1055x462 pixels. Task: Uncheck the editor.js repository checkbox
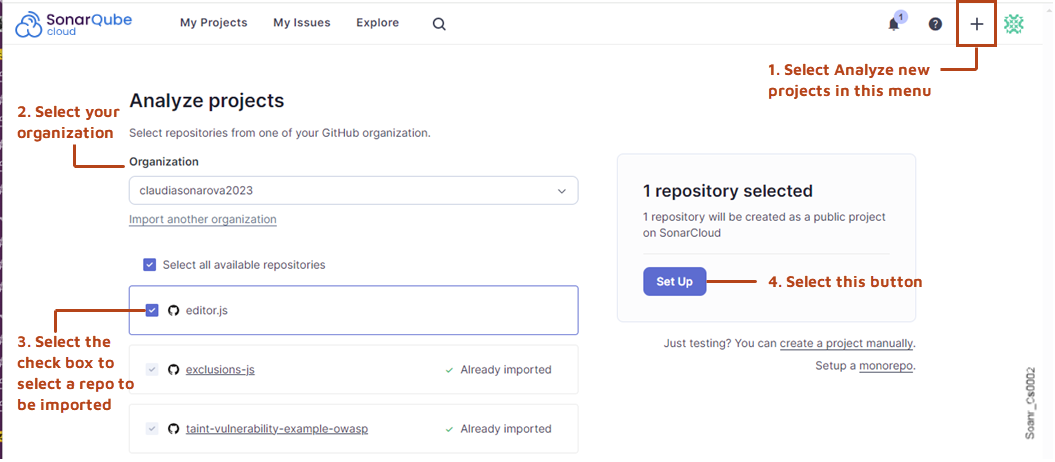click(x=152, y=311)
